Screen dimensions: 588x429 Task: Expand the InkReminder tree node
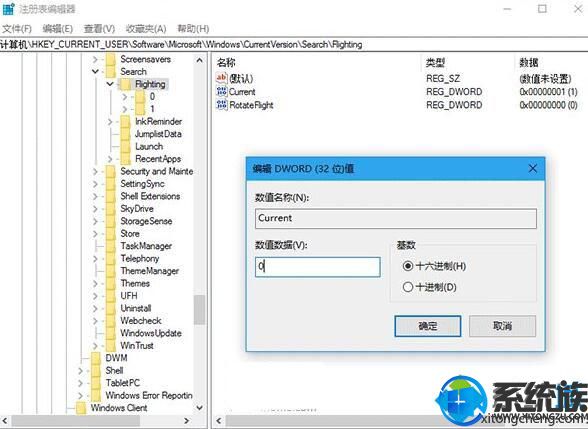110,122
